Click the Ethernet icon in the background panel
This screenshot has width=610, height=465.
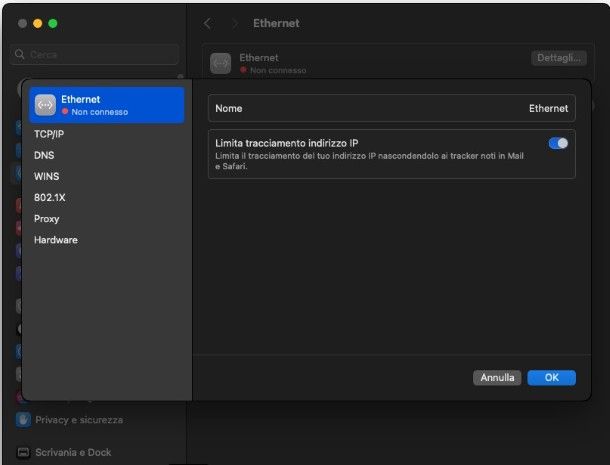(220, 63)
